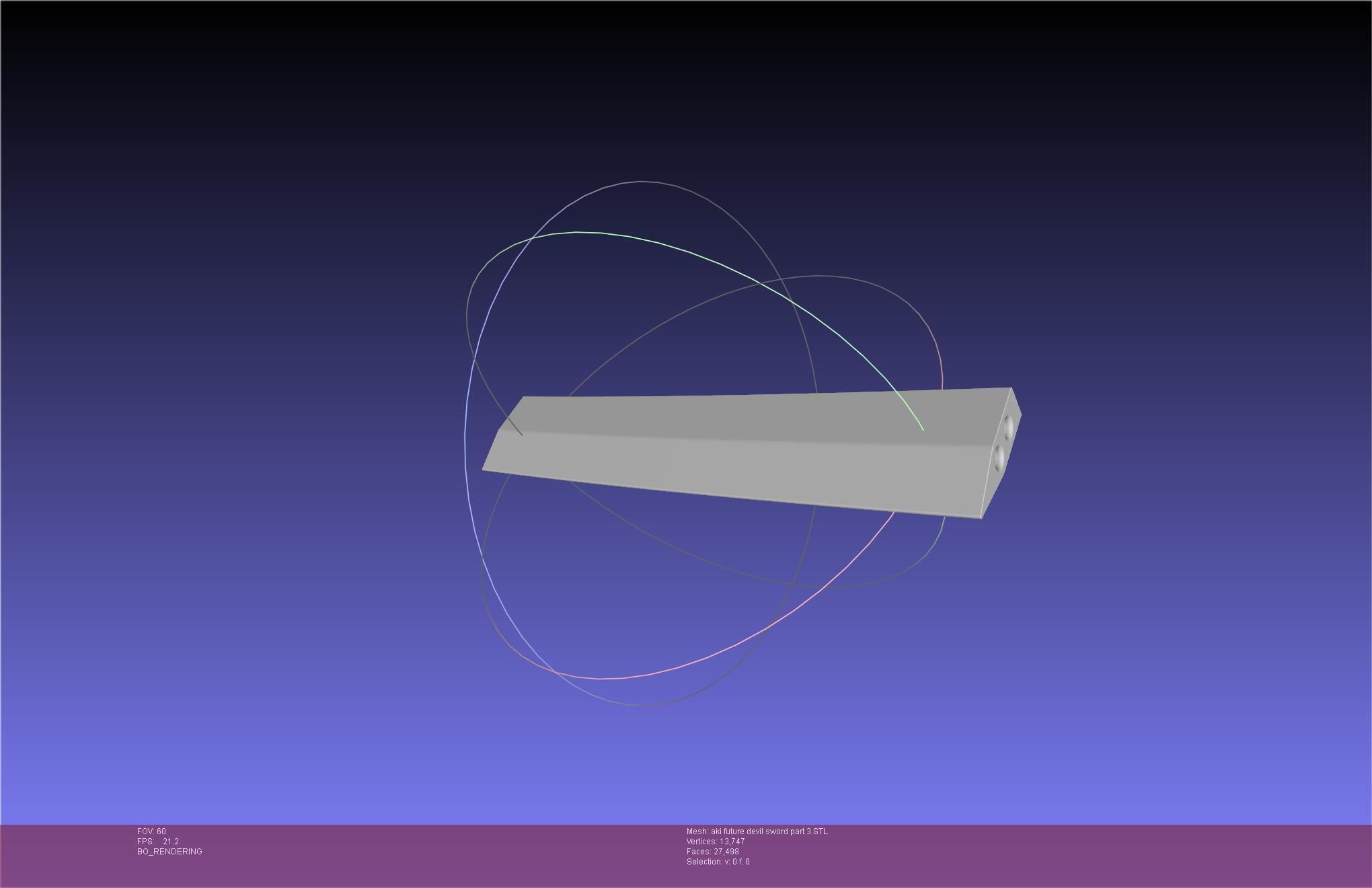Click the lower hole on the blade end
This screenshot has width=1372, height=888.
(x=999, y=457)
